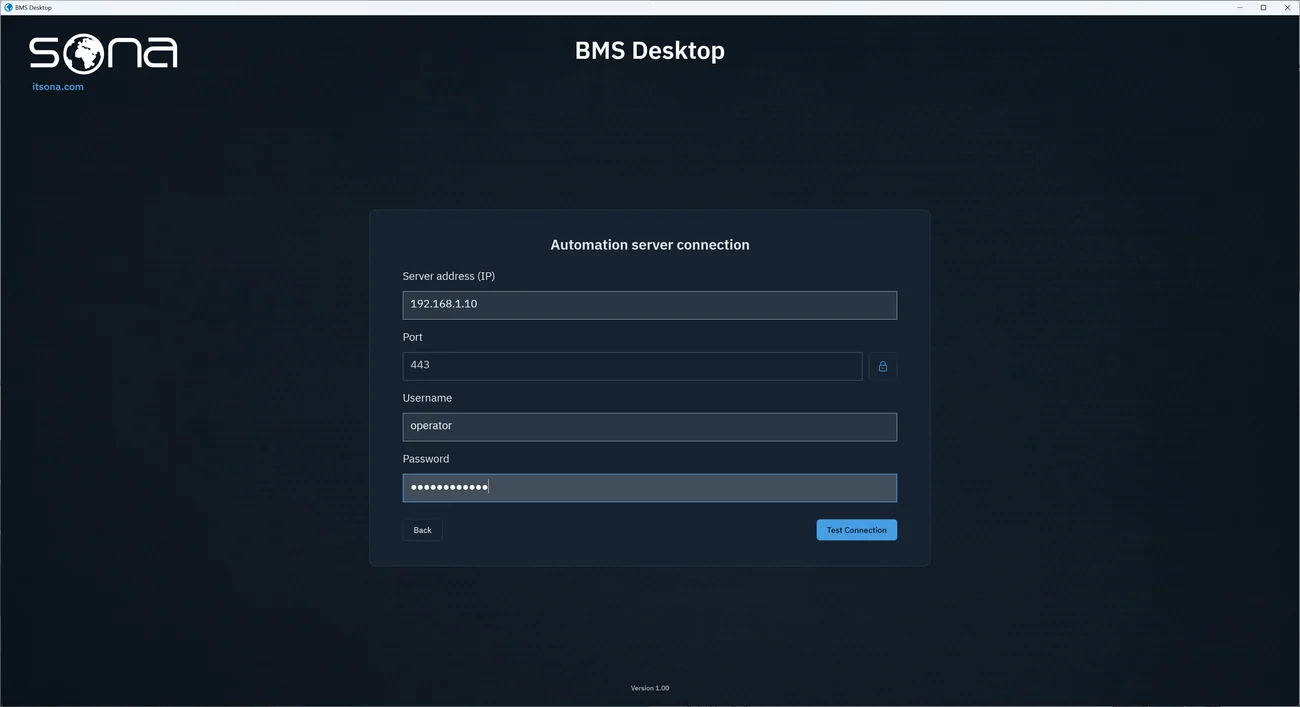
Task: Focus the Password field
Action: click(x=650, y=488)
